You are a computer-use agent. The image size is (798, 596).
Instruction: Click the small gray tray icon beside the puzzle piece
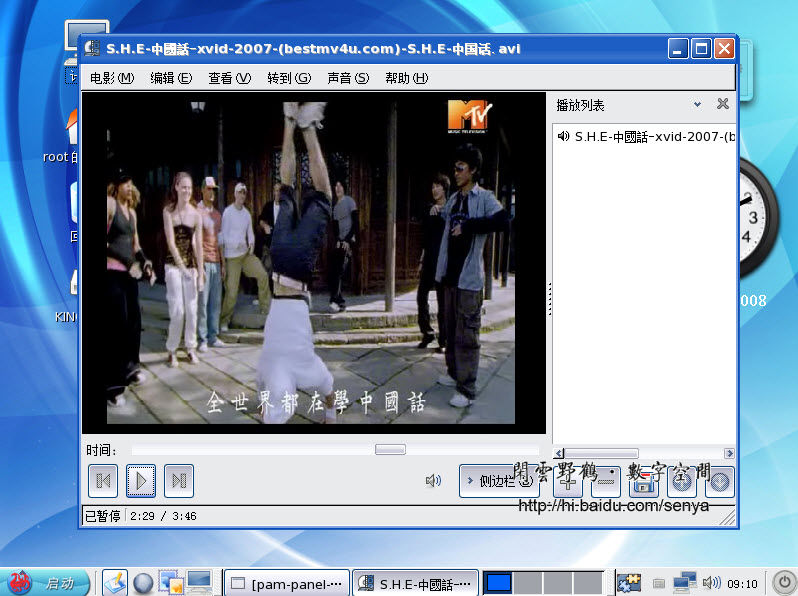click(659, 583)
